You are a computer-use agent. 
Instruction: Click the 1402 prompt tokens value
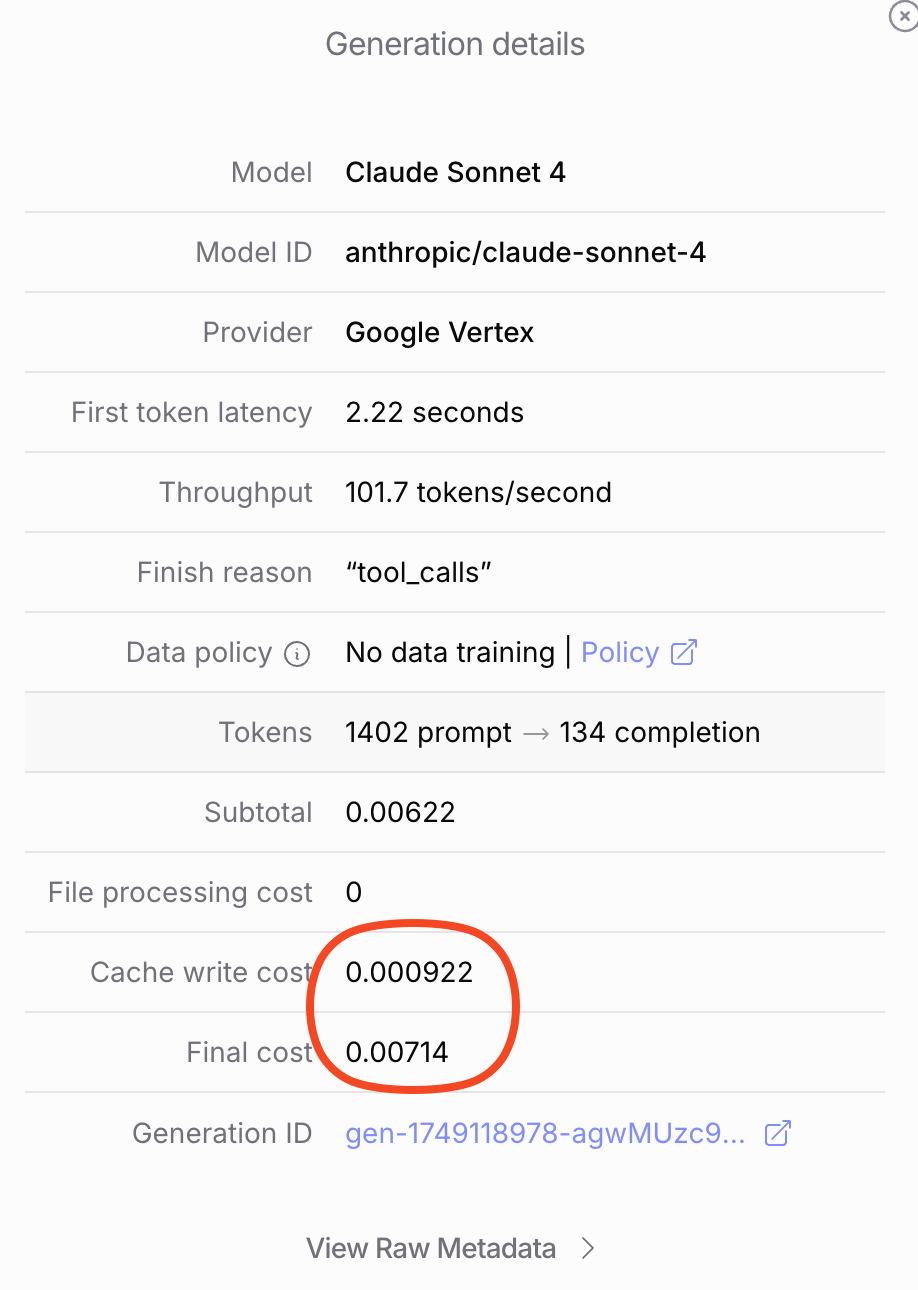tap(428, 733)
